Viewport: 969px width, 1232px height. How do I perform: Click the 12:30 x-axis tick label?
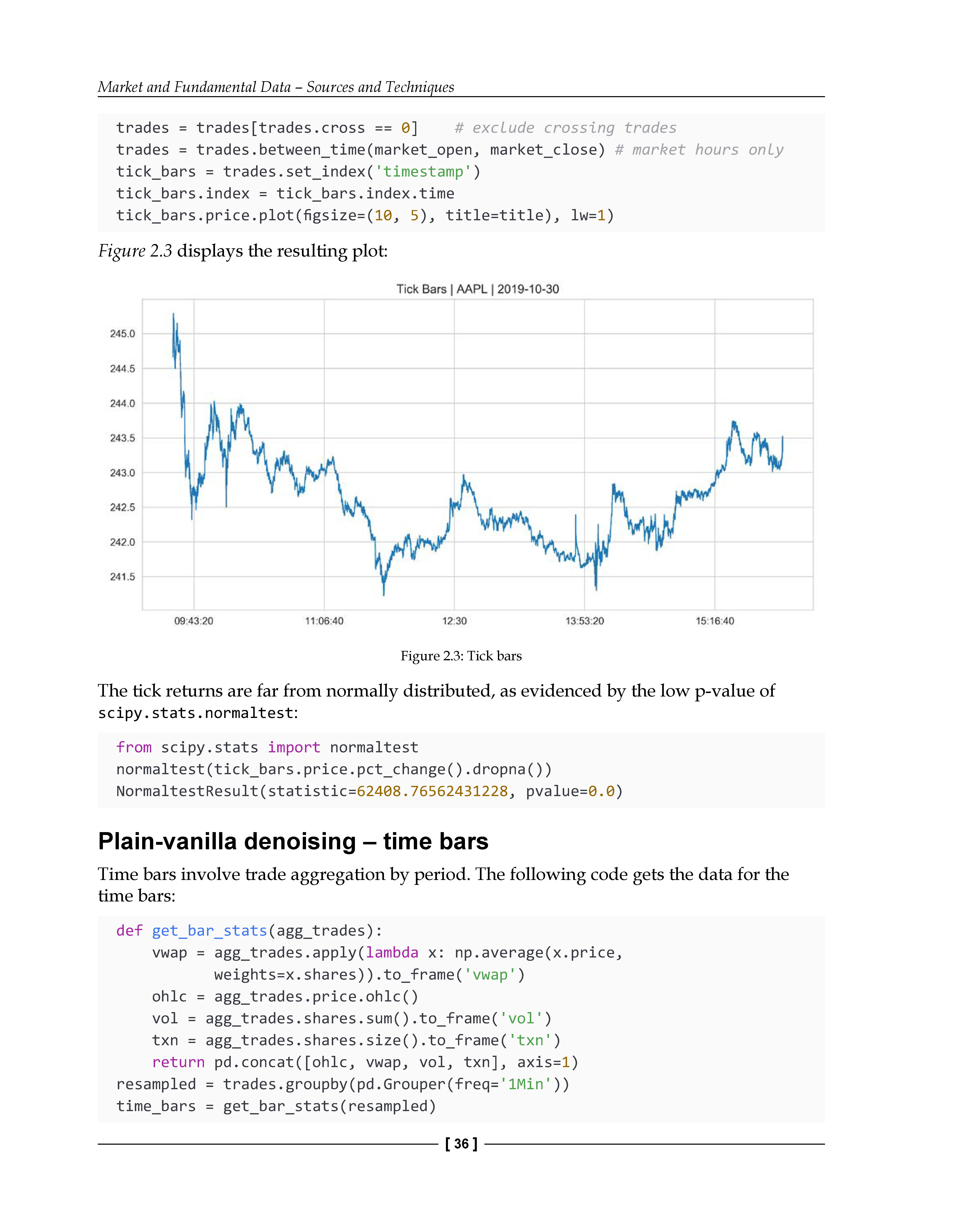[455, 621]
